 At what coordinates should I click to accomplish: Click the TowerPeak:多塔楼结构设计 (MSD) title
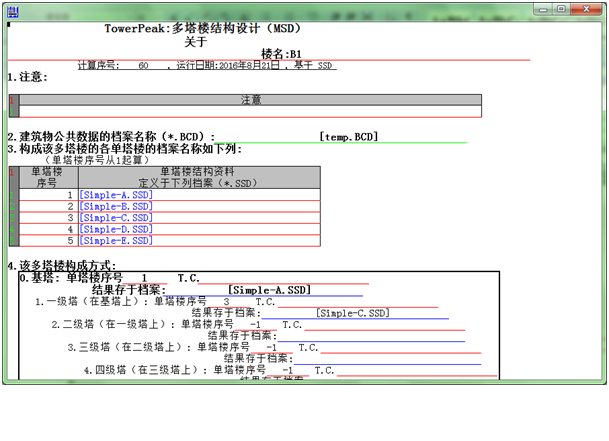(202, 28)
